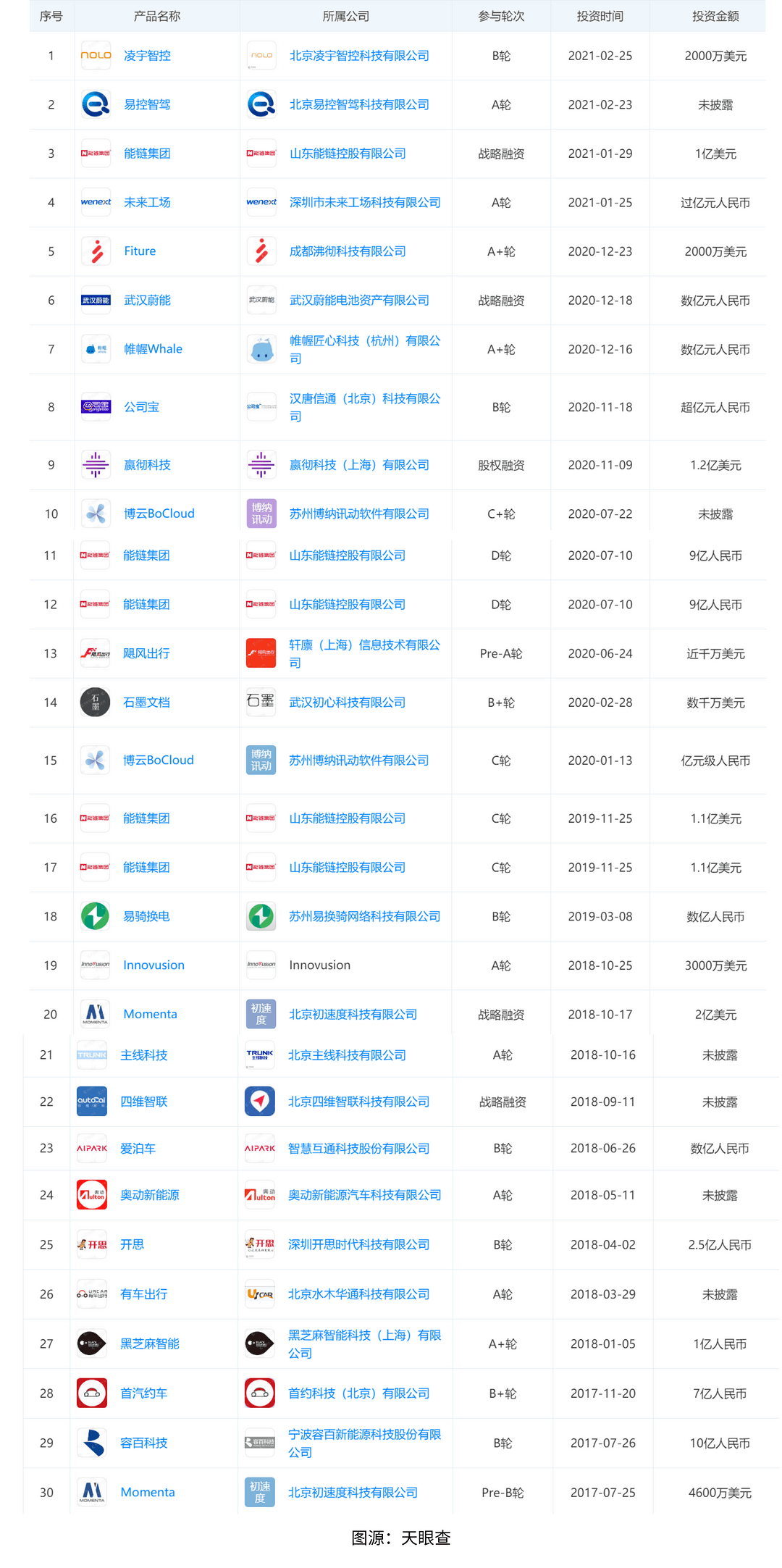Open the 帷幄Whale product link
The height and width of the screenshot is (1568, 782).
153,349
